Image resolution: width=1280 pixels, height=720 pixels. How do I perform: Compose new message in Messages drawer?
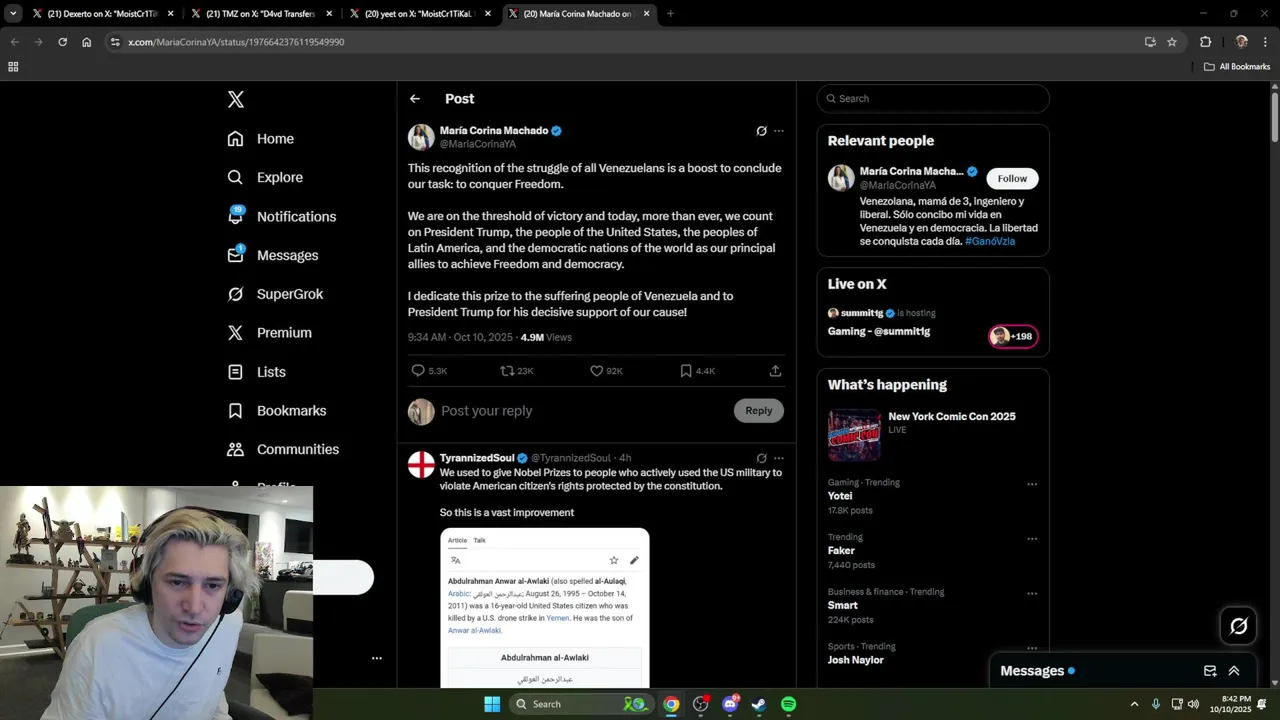coord(1210,671)
